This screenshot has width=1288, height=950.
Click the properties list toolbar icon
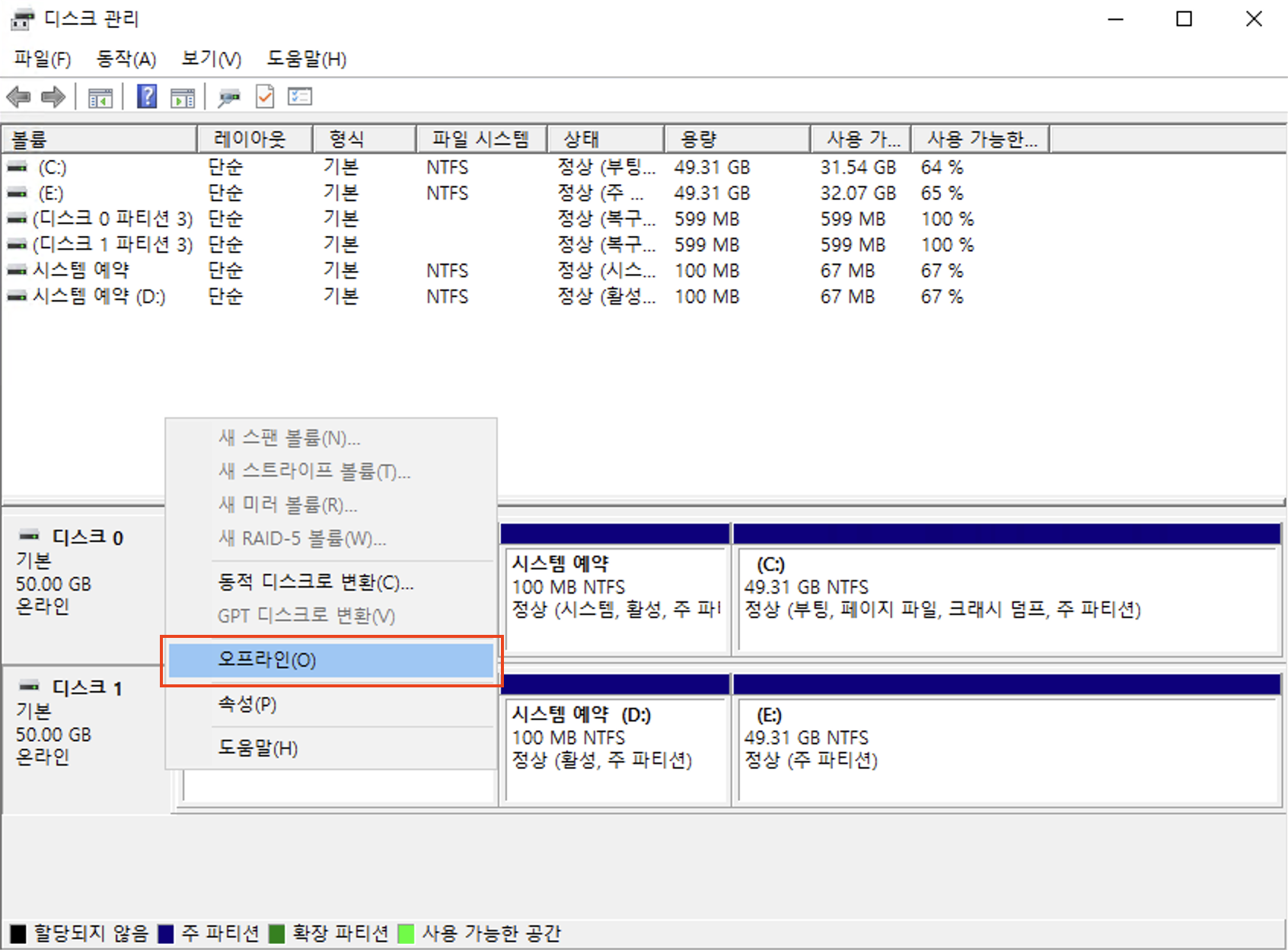point(300,97)
